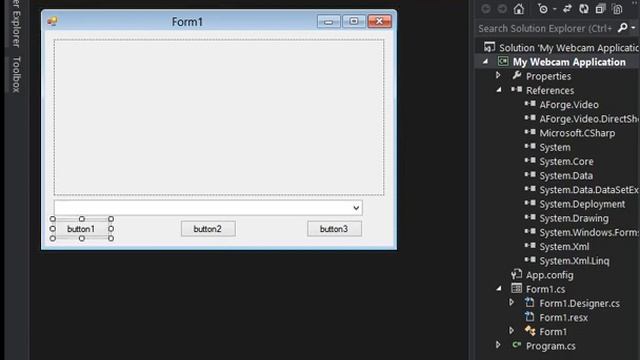Click button3 on the form designer
This screenshot has height=360, width=640.
[x=334, y=229]
